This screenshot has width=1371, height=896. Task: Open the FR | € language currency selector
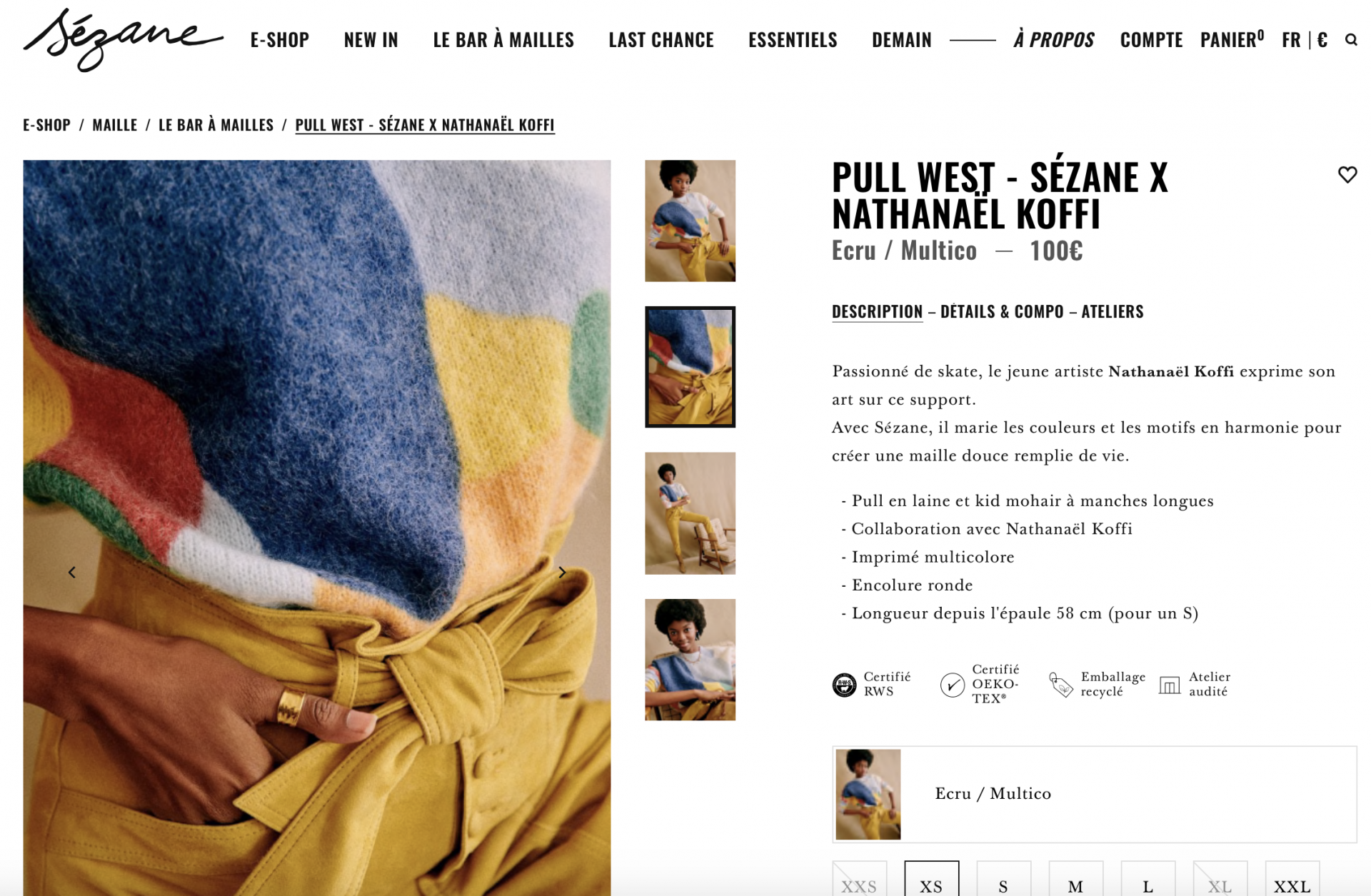[x=1304, y=40]
